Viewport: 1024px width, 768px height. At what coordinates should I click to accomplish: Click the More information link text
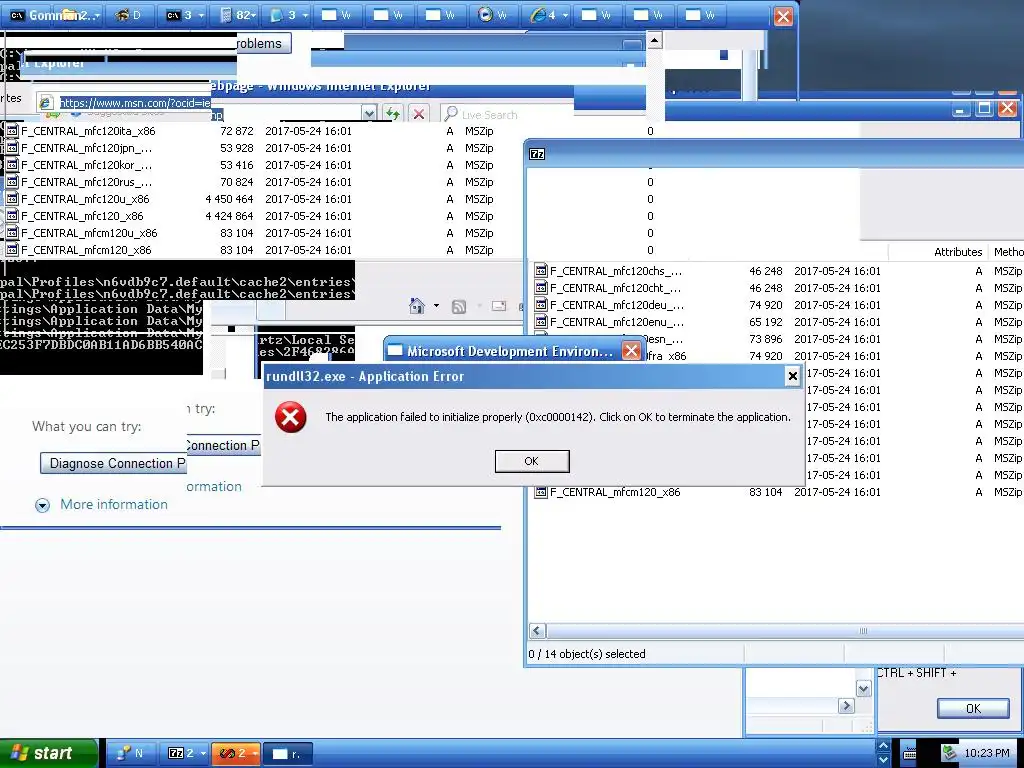click(114, 504)
